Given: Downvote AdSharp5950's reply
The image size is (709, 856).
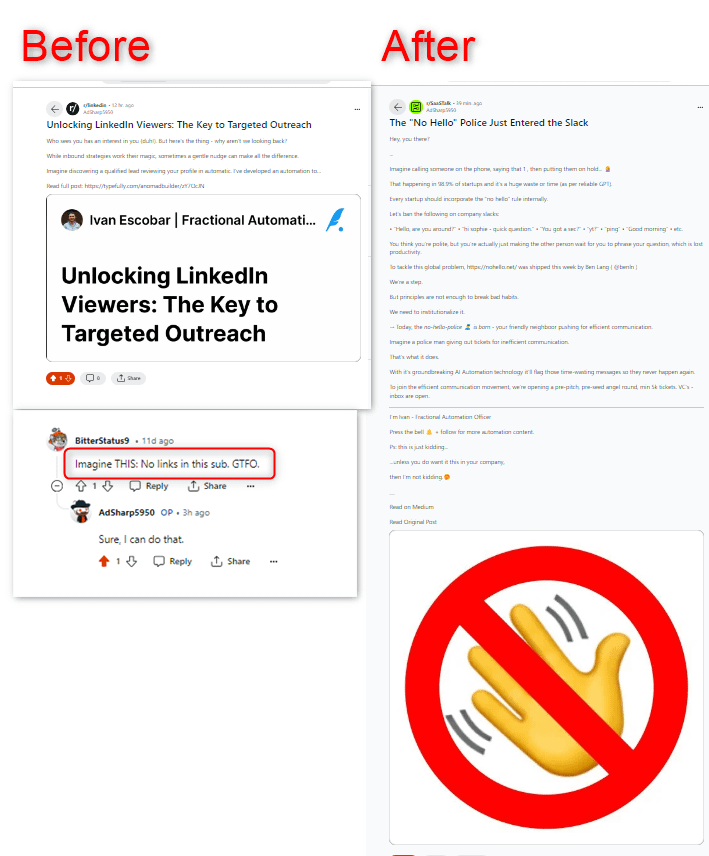Looking at the screenshot, I should (132, 561).
